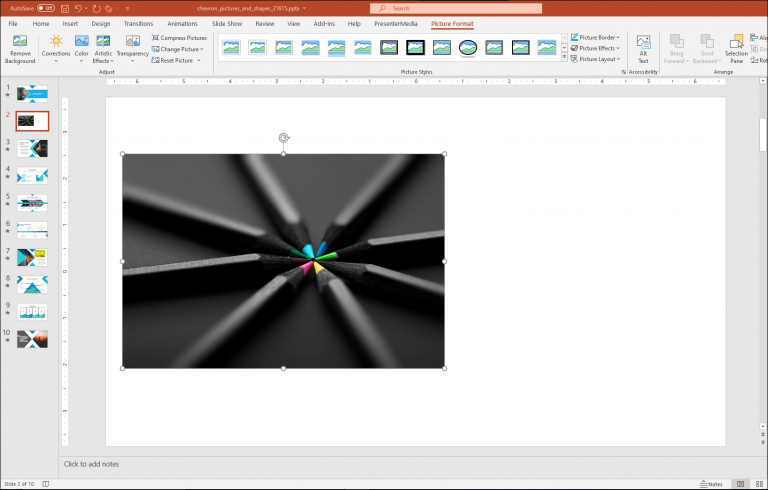Select slide 3 thumbnail

(32, 148)
